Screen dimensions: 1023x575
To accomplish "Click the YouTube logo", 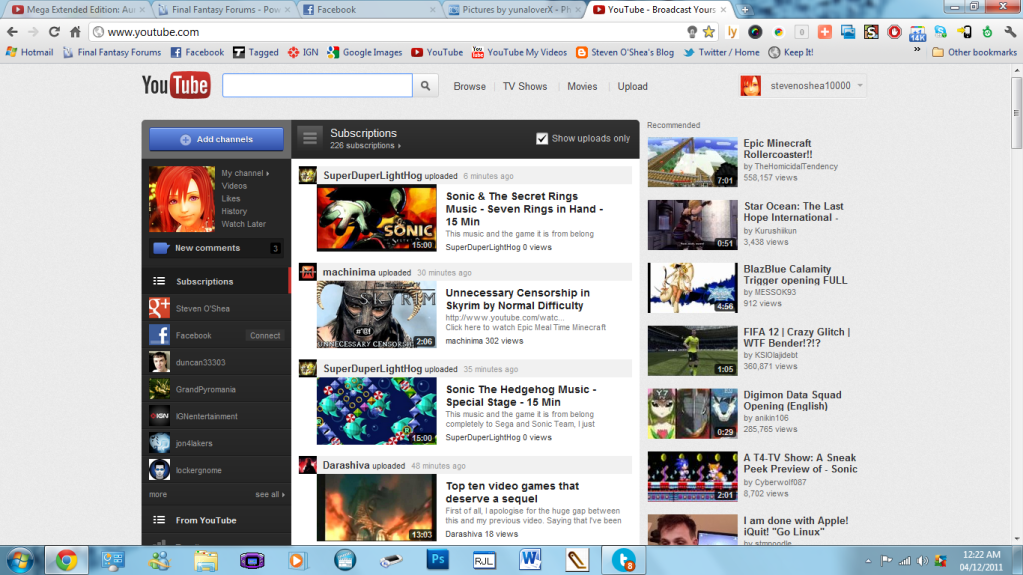I will click(176, 85).
